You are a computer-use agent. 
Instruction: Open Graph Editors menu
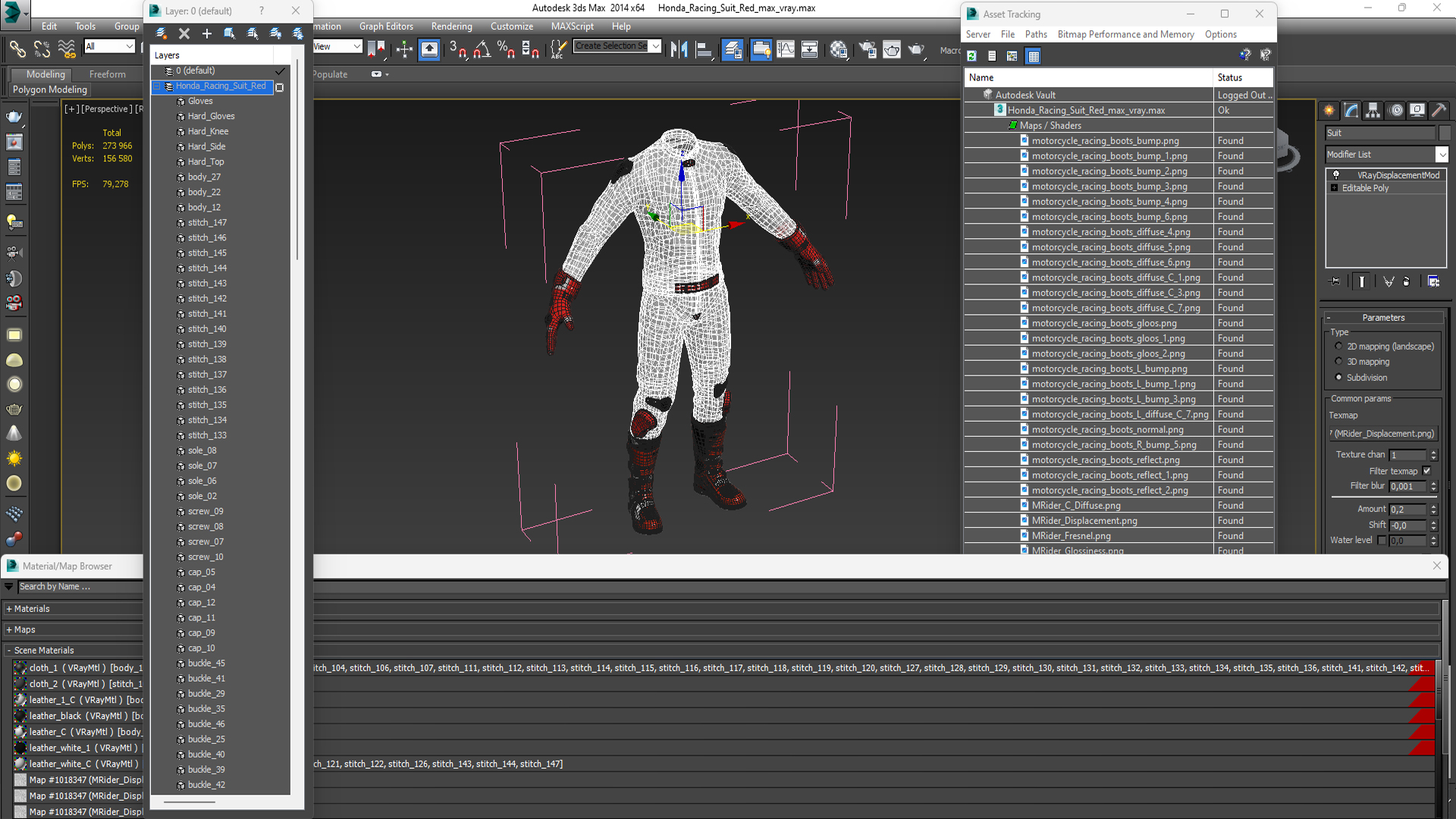[x=386, y=26]
